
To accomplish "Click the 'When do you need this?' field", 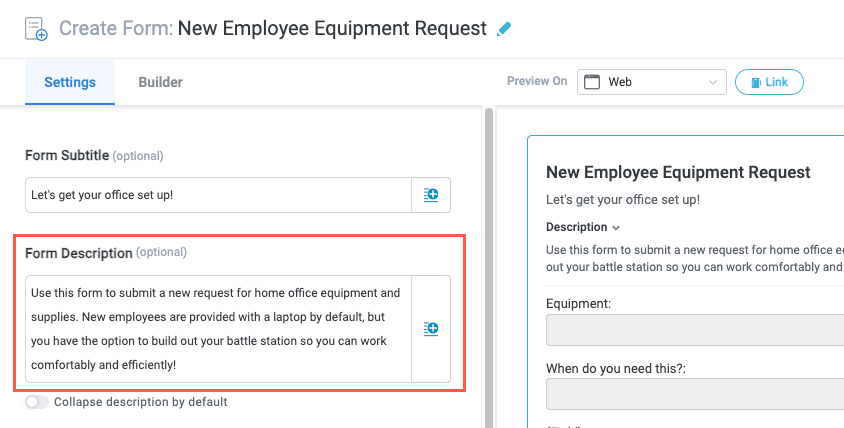I will pyautogui.click(x=695, y=394).
